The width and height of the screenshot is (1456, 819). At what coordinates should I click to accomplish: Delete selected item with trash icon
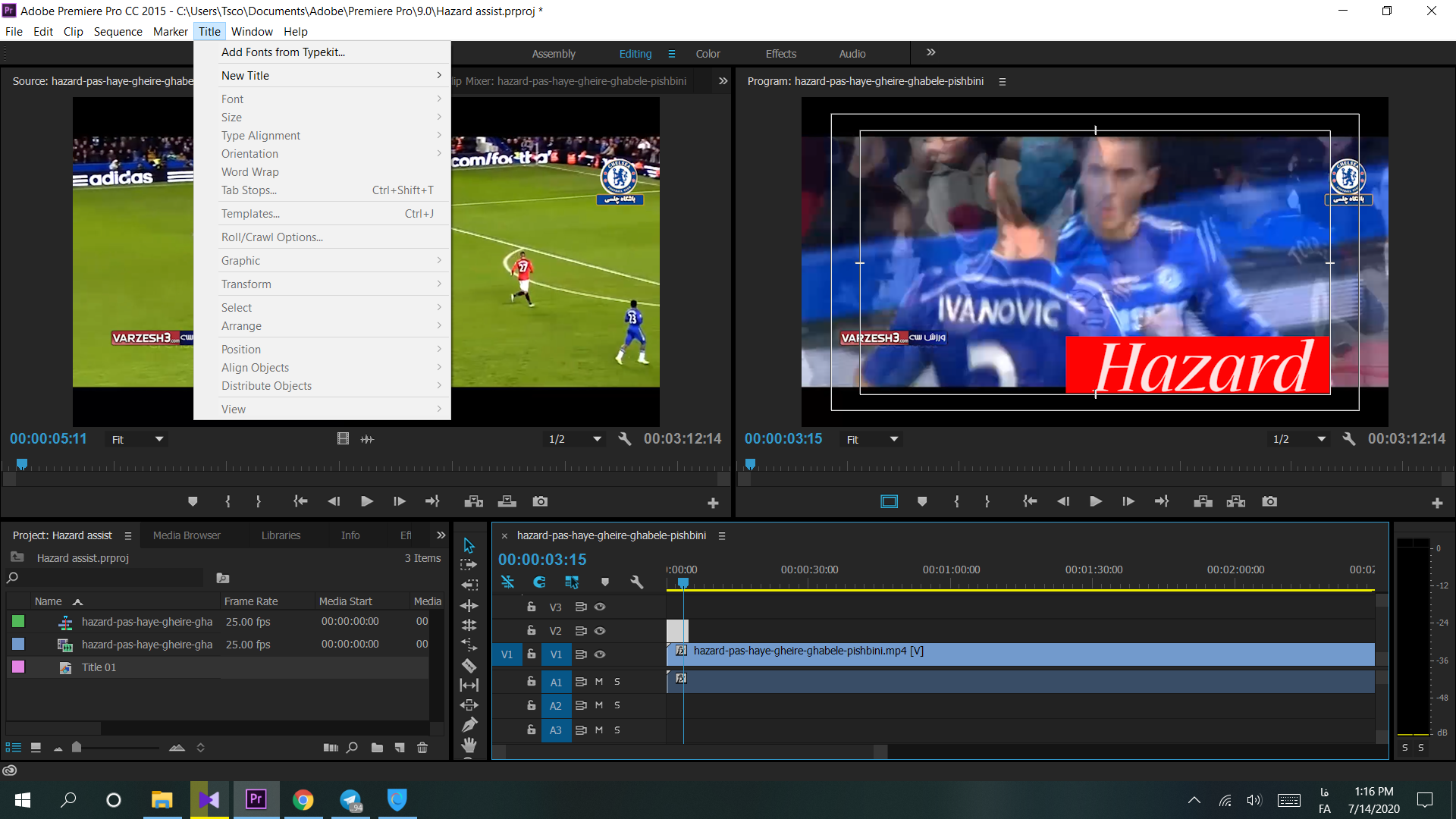coord(422,748)
